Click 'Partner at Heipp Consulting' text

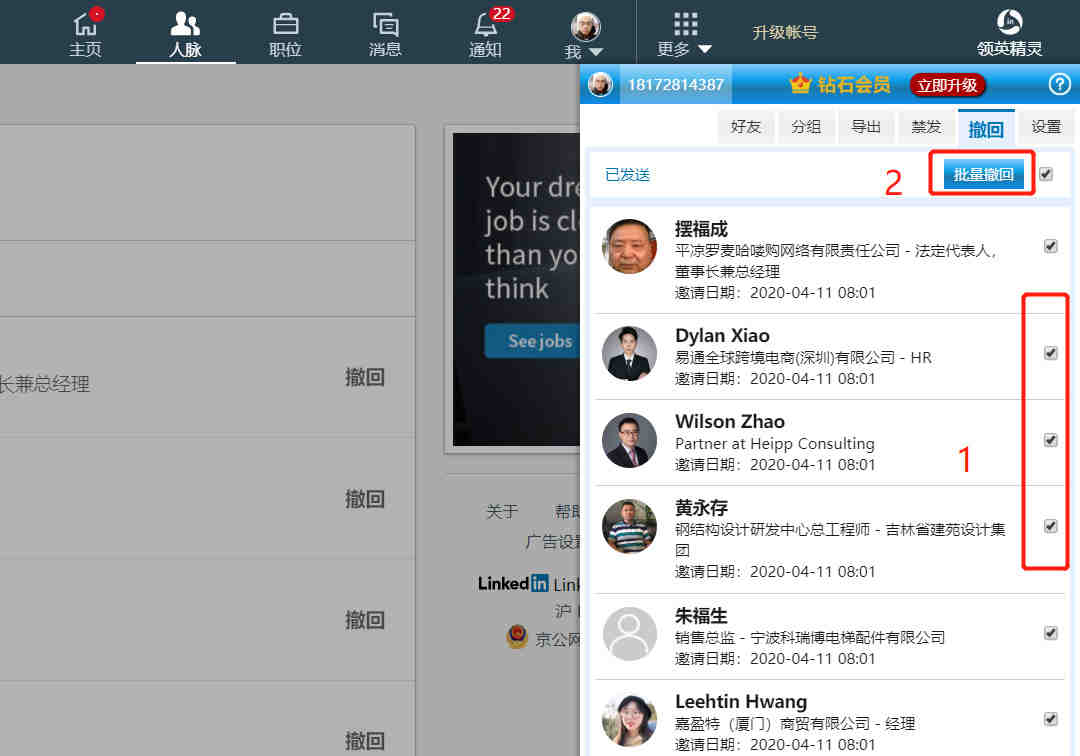[775, 443]
